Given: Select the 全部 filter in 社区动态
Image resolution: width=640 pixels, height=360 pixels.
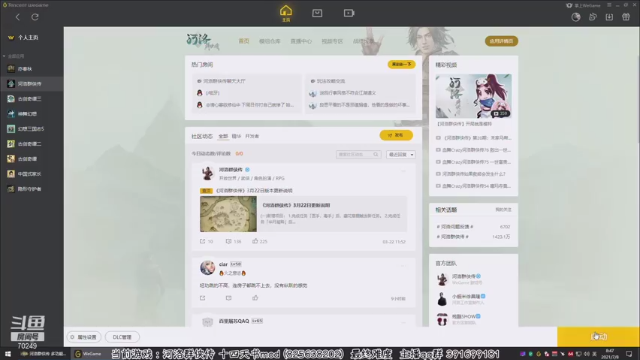Looking at the screenshot, I should [x=223, y=136].
